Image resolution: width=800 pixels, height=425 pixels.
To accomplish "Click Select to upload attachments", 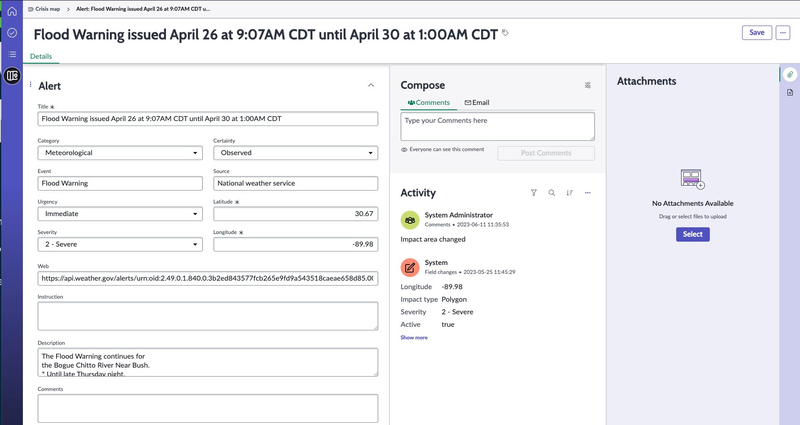I will coord(692,234).
